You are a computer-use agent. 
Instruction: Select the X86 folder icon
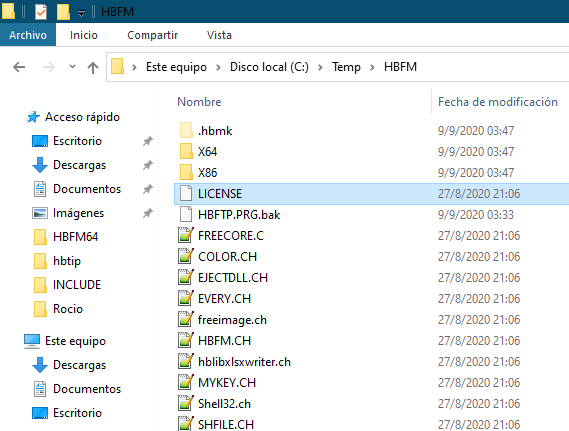[186, 172]
